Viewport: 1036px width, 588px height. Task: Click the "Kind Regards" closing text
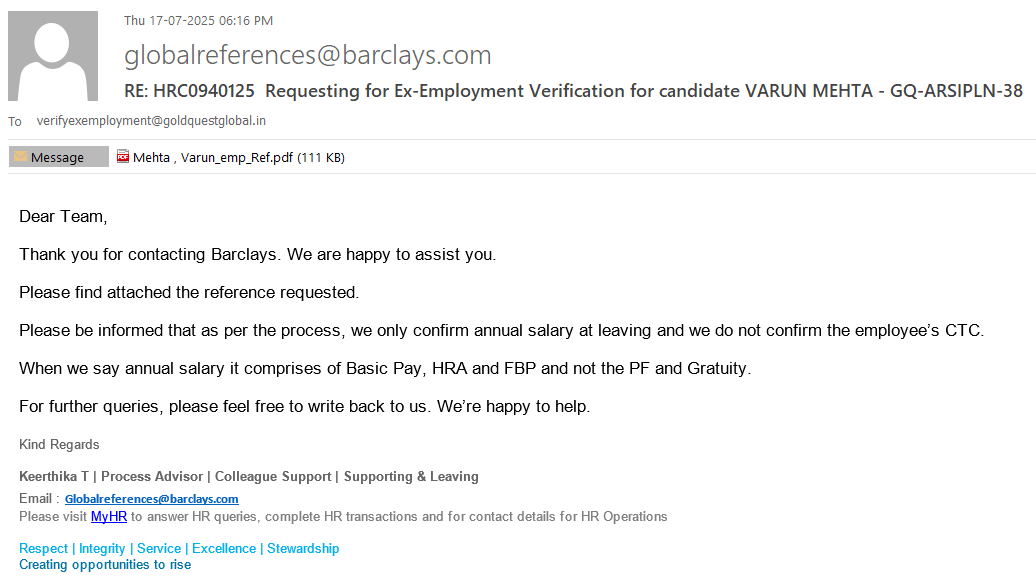pos(59,445)
